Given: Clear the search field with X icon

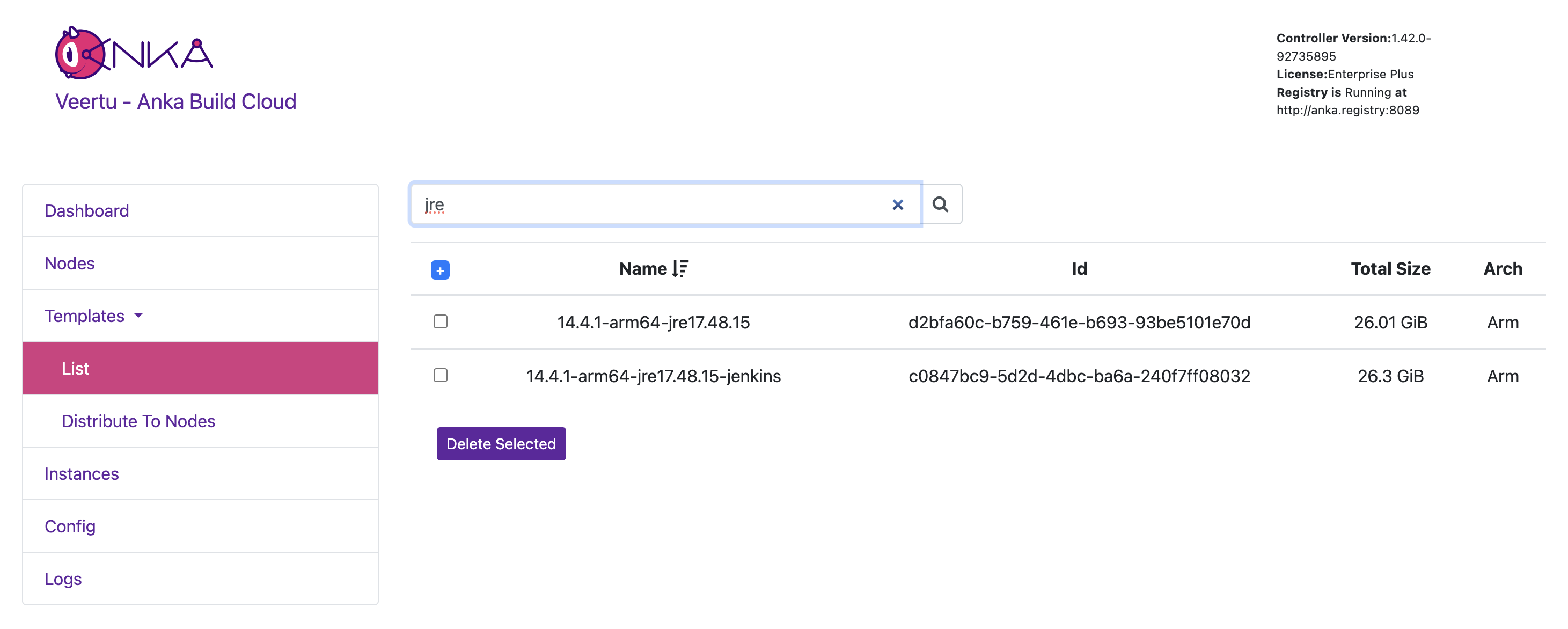Looking at the screenshot, I should tap(897, 204).
